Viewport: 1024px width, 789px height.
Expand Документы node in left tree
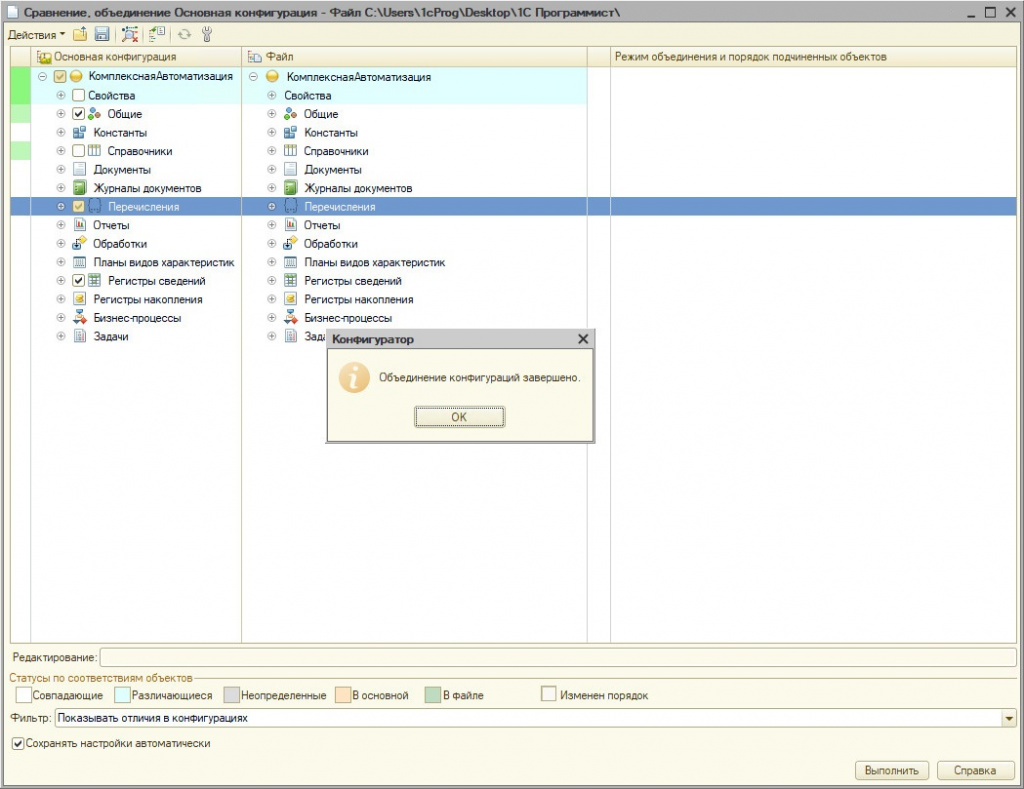[x=61, y=170]
